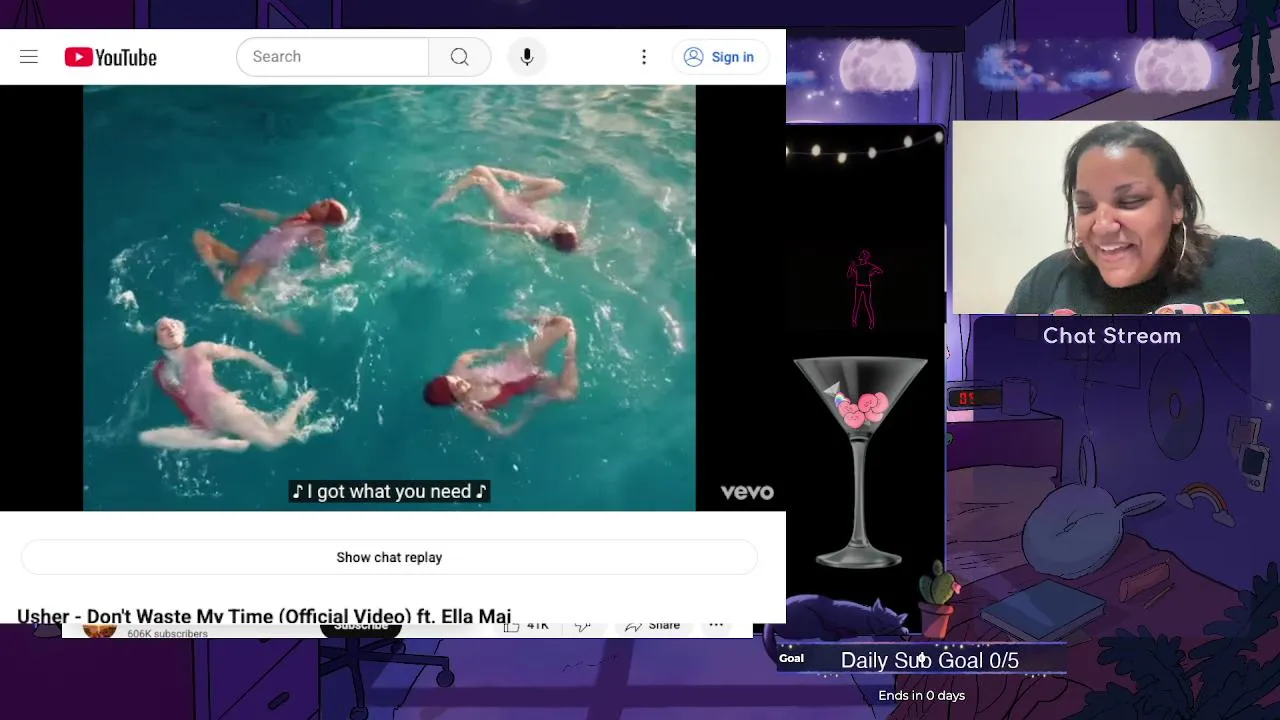Open the YouTube hamburger guide menu
Viewport: 1280px width, 720px height.
pos(29,57)
